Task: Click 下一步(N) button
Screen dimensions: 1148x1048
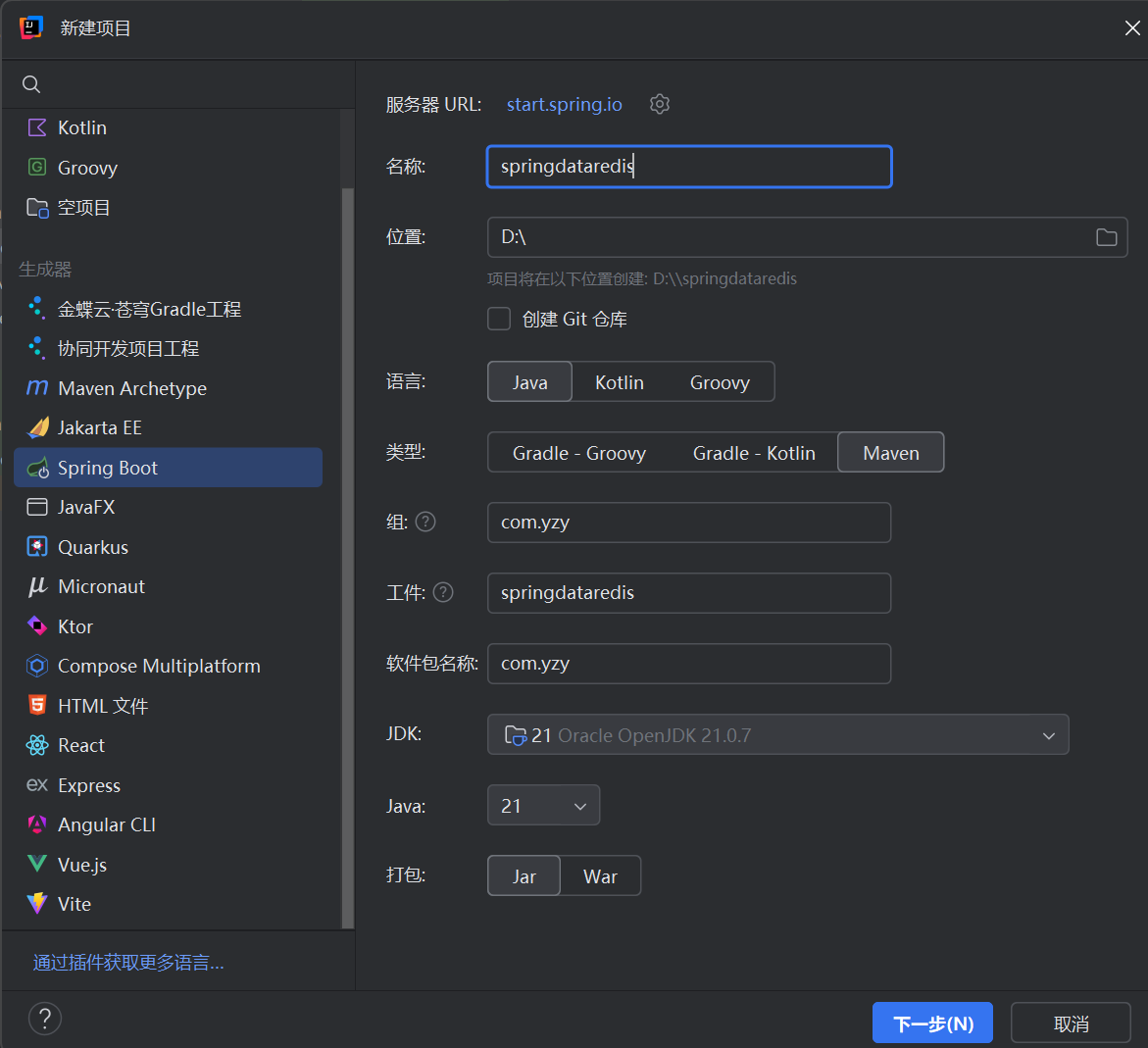Action: (932, 1023)
